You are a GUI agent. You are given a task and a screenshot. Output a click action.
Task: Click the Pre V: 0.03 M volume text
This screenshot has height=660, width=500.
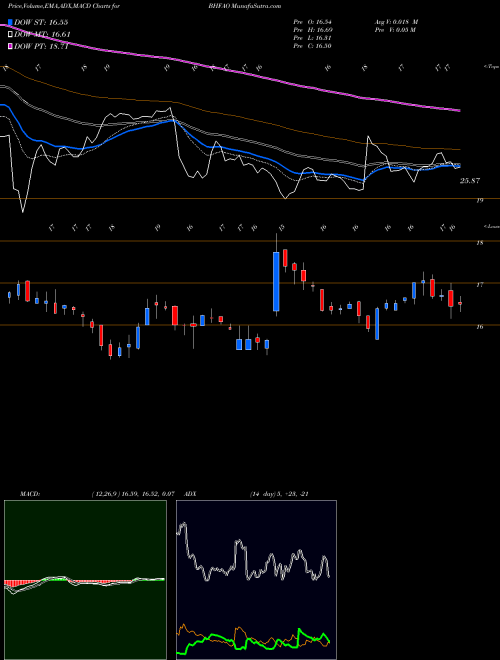(x=394, y=30)
